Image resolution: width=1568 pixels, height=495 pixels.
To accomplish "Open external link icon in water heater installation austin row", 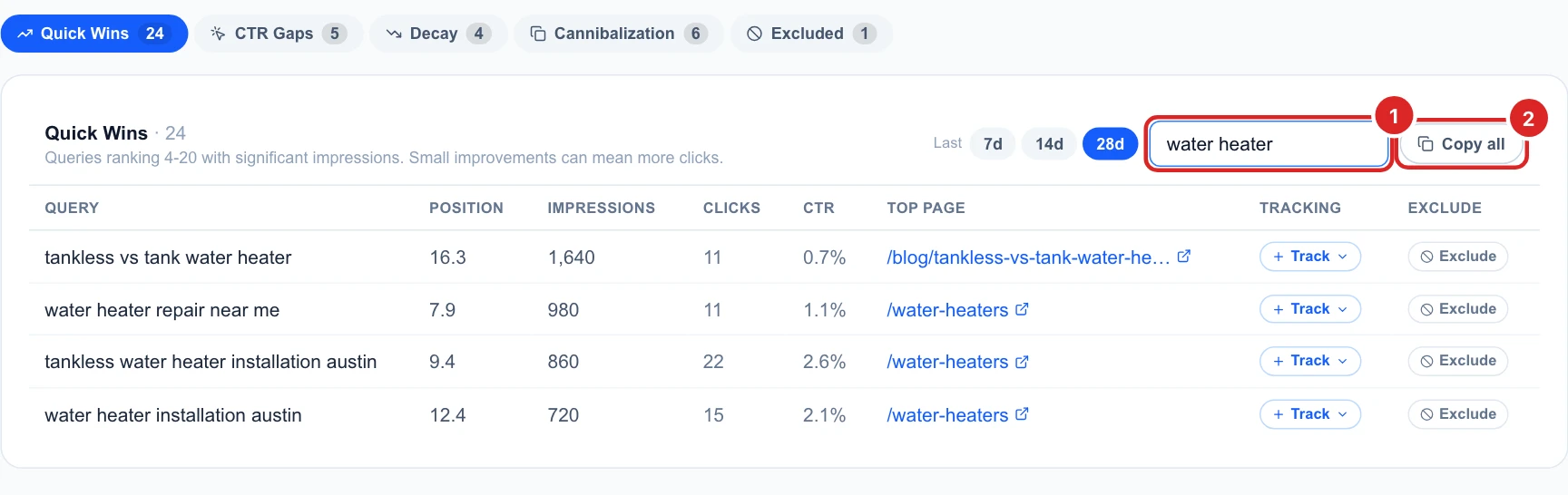I will tap(1022, 414).
